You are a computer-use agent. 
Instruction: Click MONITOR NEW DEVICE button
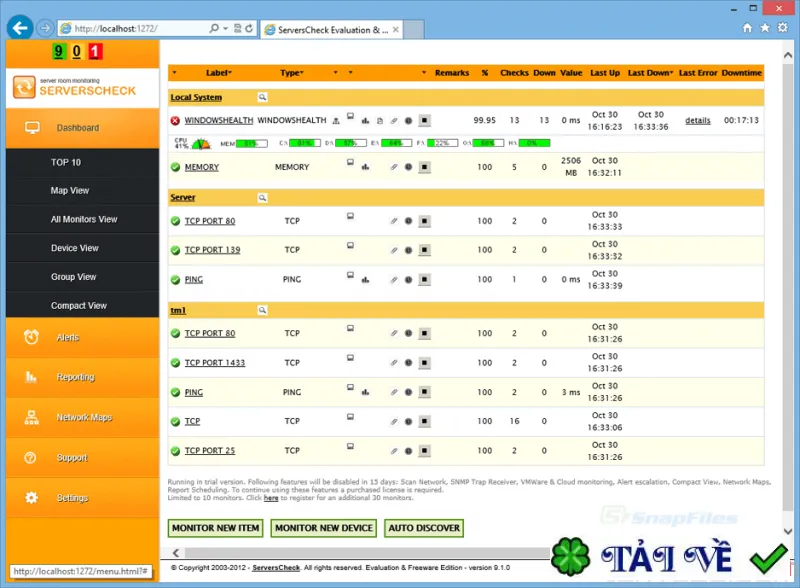point(324,528)
